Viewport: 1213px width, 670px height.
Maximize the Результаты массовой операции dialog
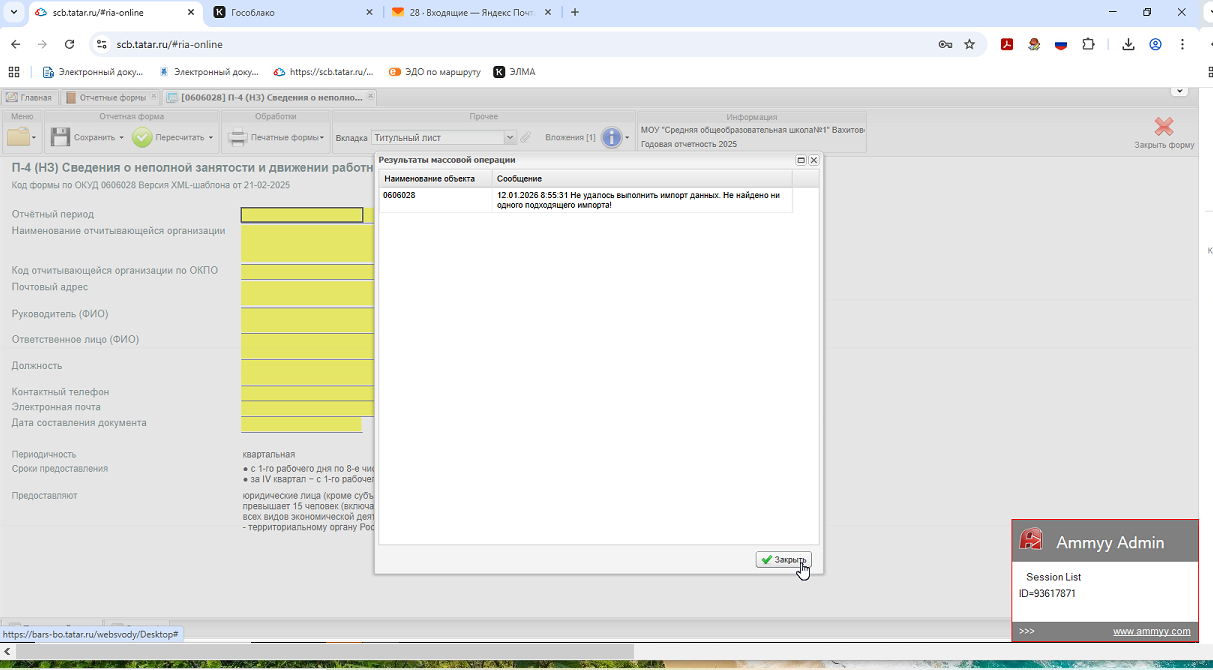click(801, 160)
